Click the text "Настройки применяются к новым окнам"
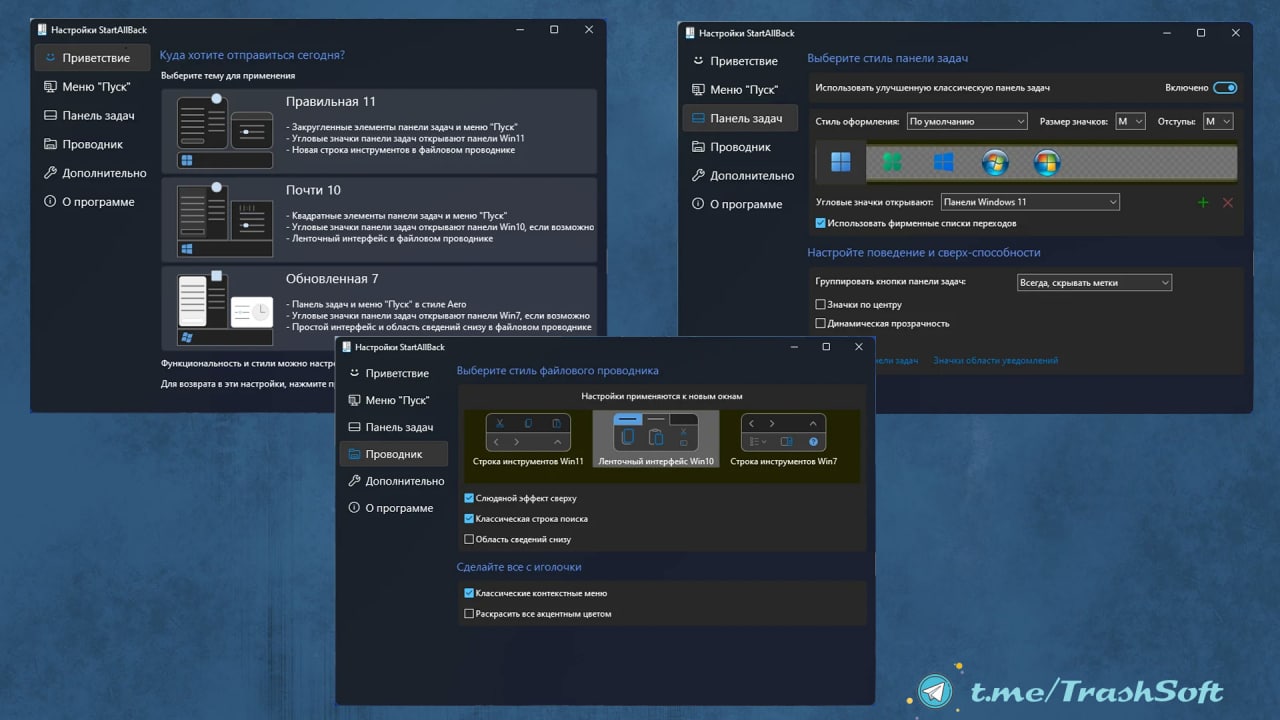The height and width of the screenshot is (720, 1280). [662, 396]
